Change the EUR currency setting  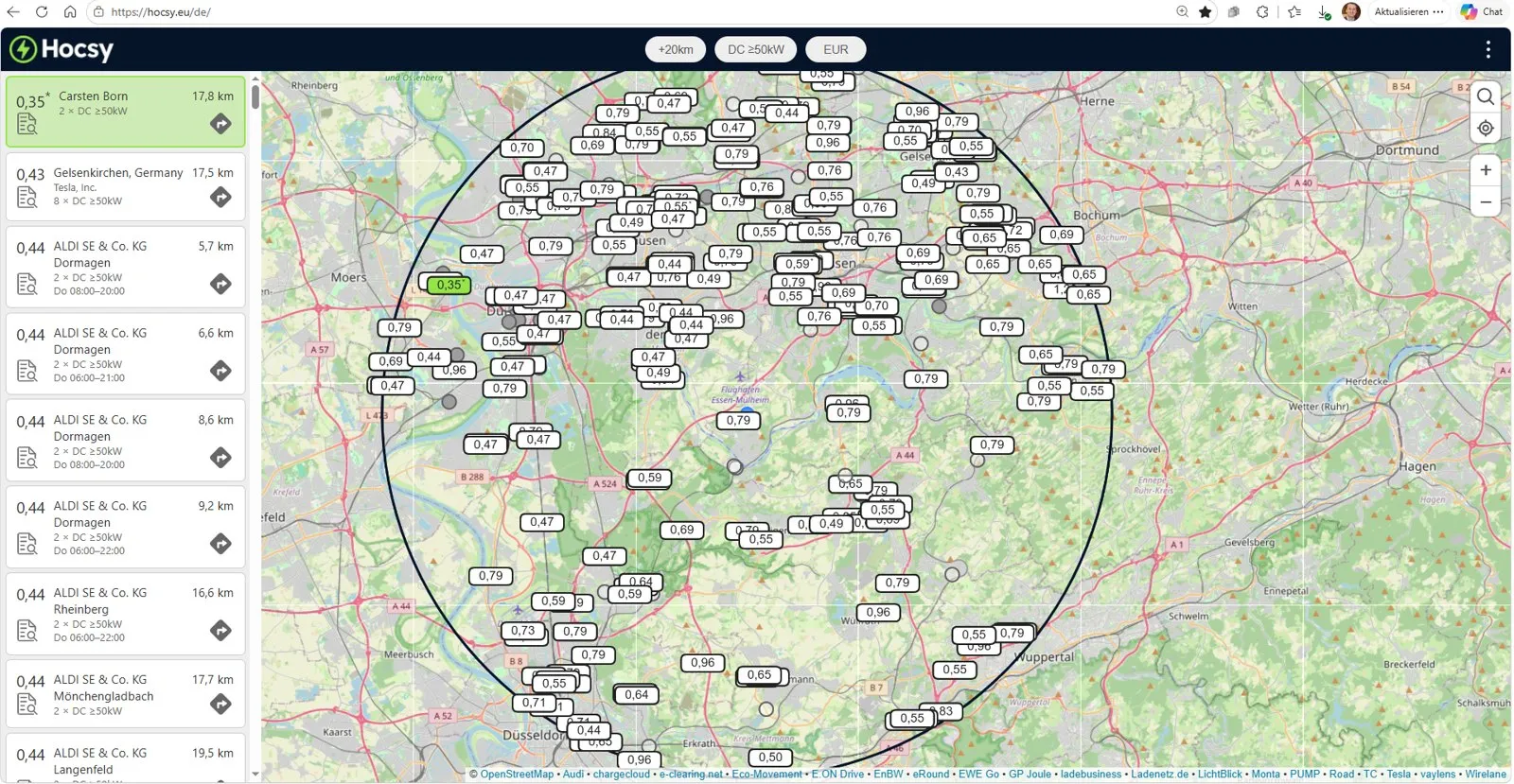coord(836,49)
